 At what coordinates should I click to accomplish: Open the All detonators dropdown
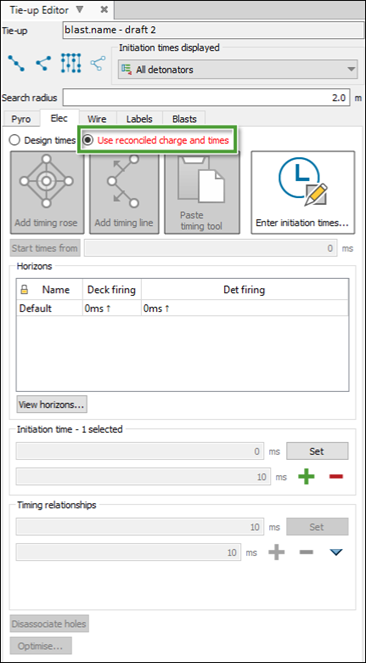pyautogui.click(x=238, y=70)
